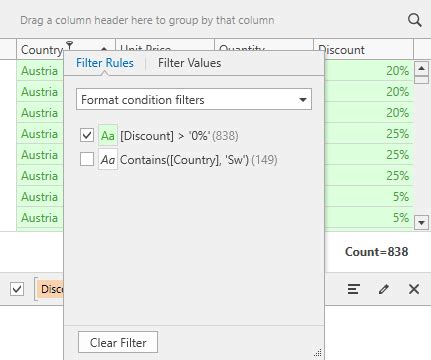The width and height of the screenshot is (431, 360).
Task: Check the Contains([Country], 'Sw') rule
Action: pyautogui.click(x=87, y=159)
